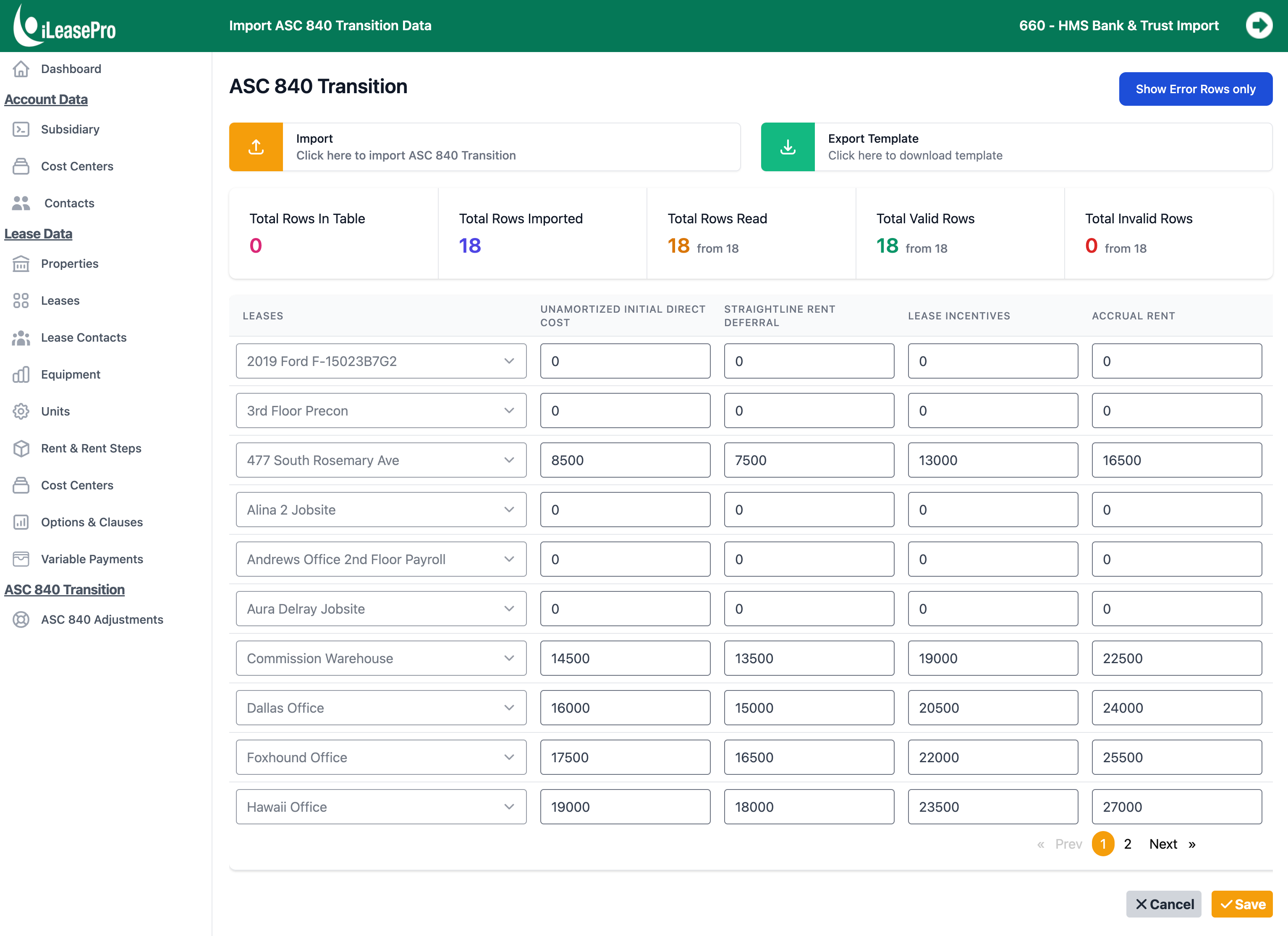This screenshot has width=1288, height=936.
Task: Click the Unamortized Initial Direct Cost field showing 8500
Action: click(x=625, y=460)
